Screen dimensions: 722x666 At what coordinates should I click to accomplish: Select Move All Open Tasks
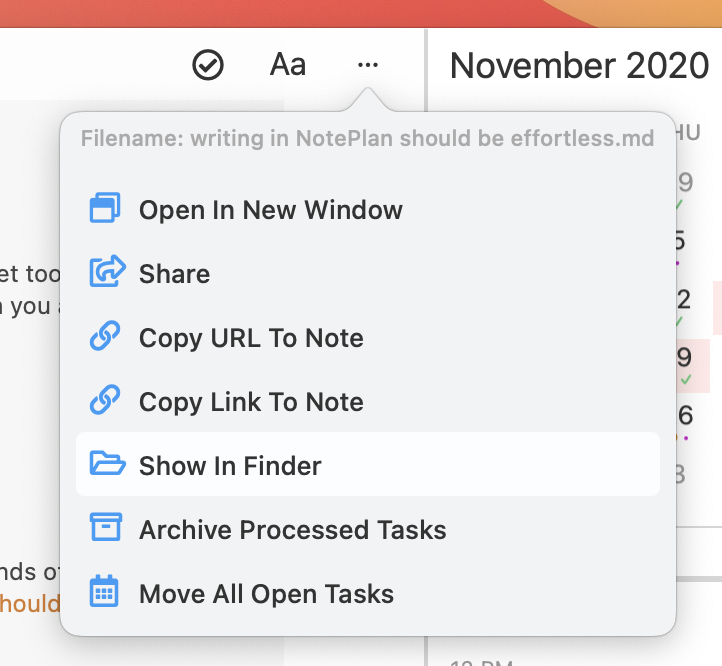pos(367,594)
